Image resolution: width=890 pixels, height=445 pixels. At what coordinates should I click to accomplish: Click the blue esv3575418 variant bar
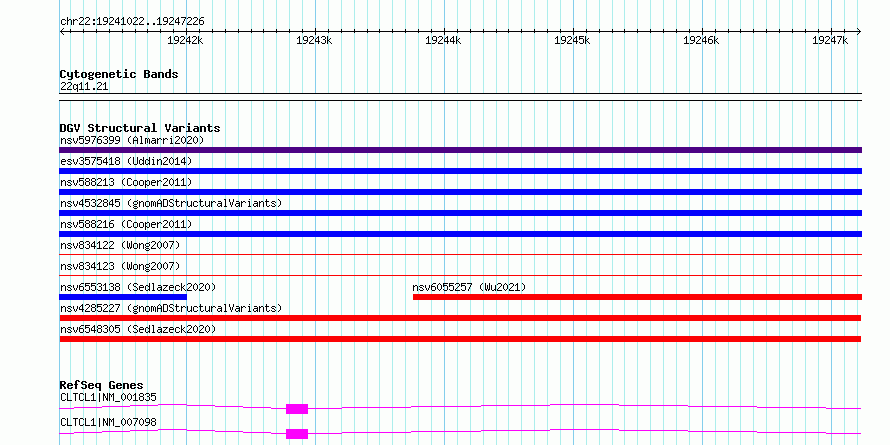tap(460, 171)
